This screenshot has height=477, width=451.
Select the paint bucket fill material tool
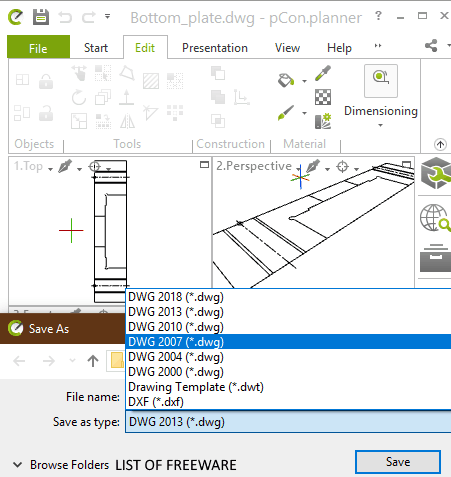pos(286,80)
